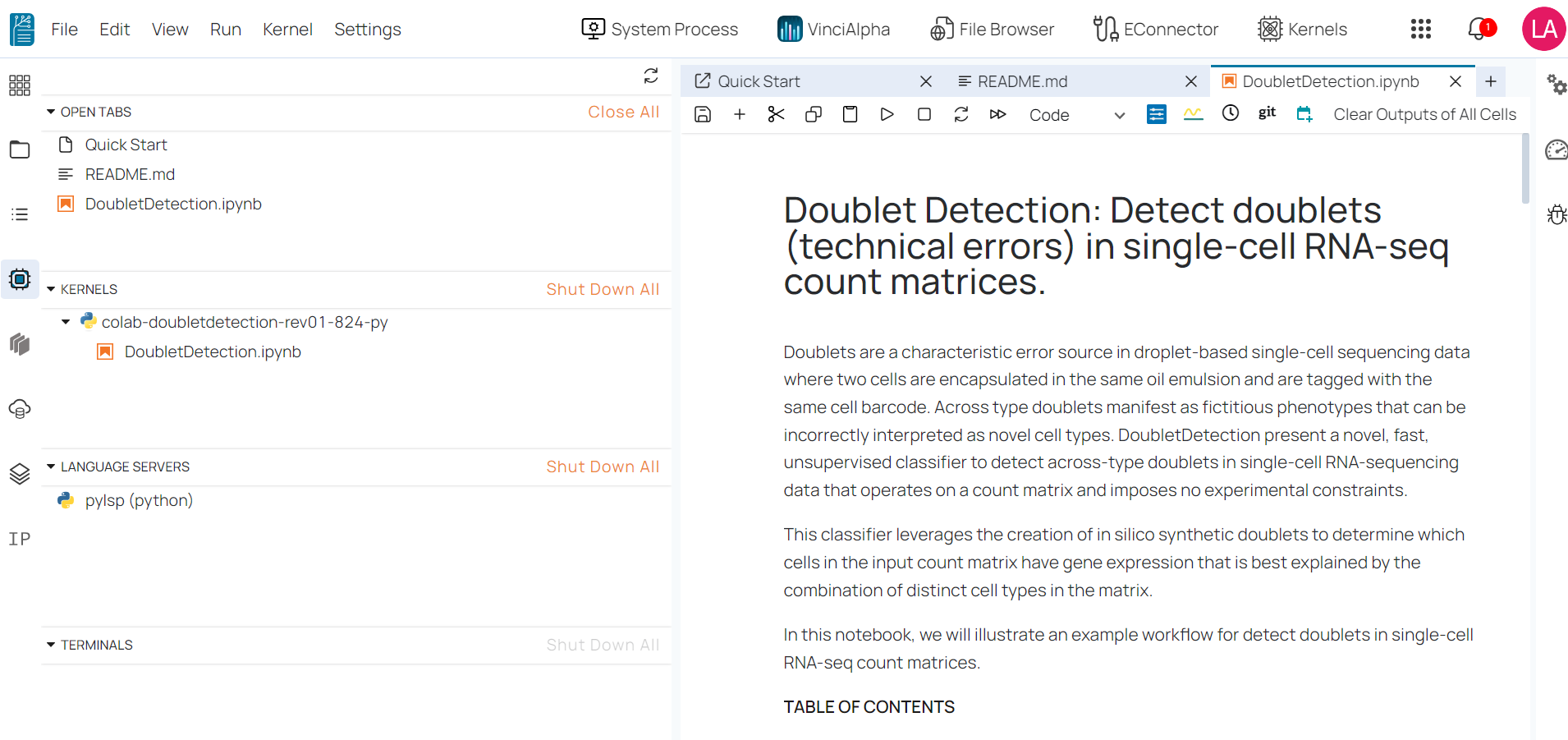Paste cell from clipboard
Screen dimensions: 1568x740
[850, 114]
